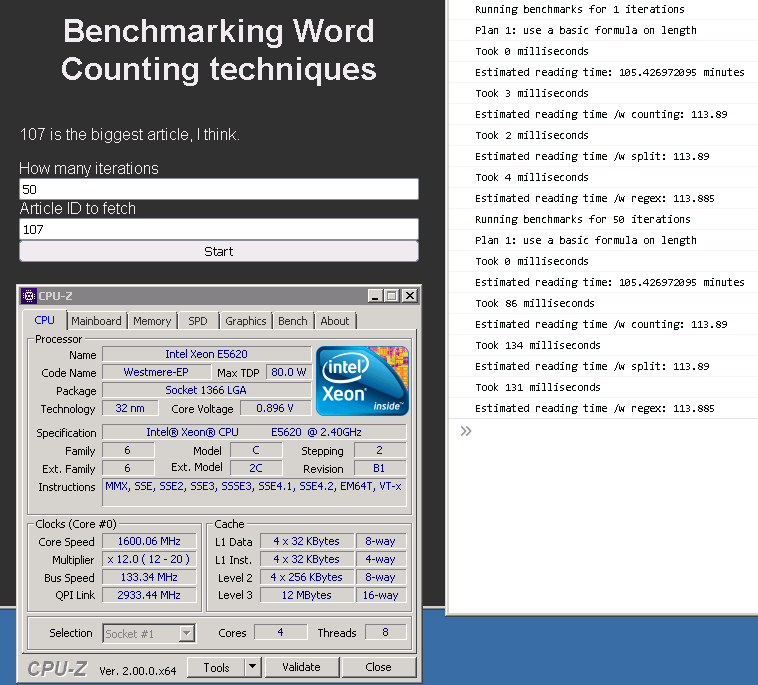Go to the Graphics tab
This screenshot has width=758, height=685.
[245, 321]
